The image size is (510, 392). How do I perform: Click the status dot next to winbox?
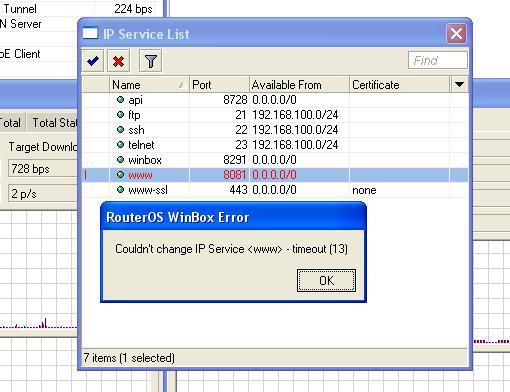pos(120,159)
